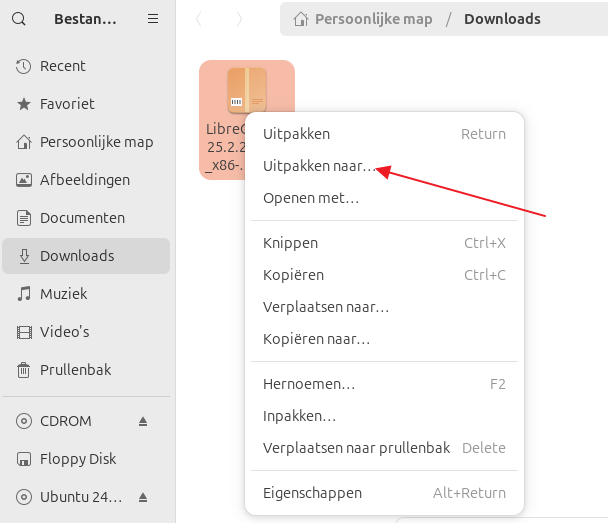
Task: Open the Recent clock icon
Action: click(x=23, y=66)
